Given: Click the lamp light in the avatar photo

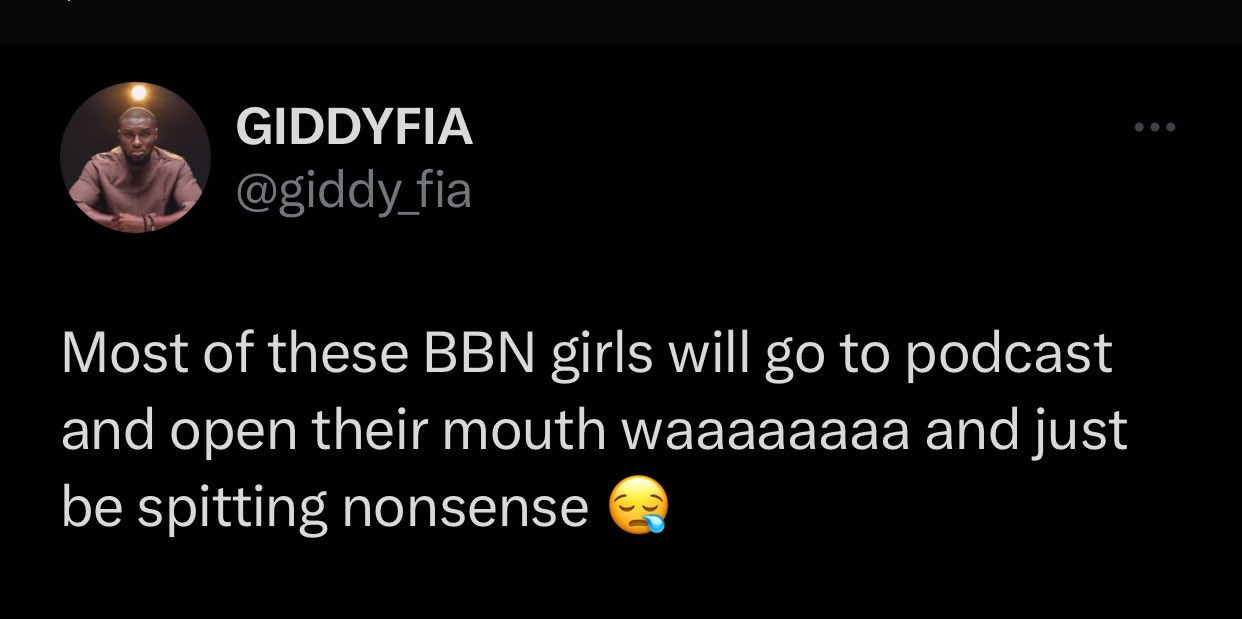Looking at the screenshot, I should pyautogui.click(x=138, y=93).
